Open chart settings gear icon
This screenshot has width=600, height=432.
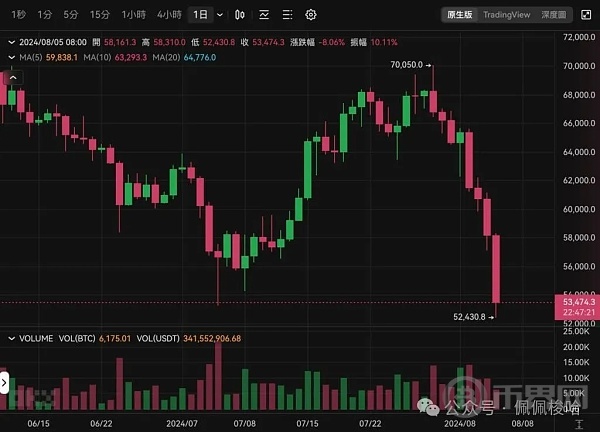pos(311,15)
